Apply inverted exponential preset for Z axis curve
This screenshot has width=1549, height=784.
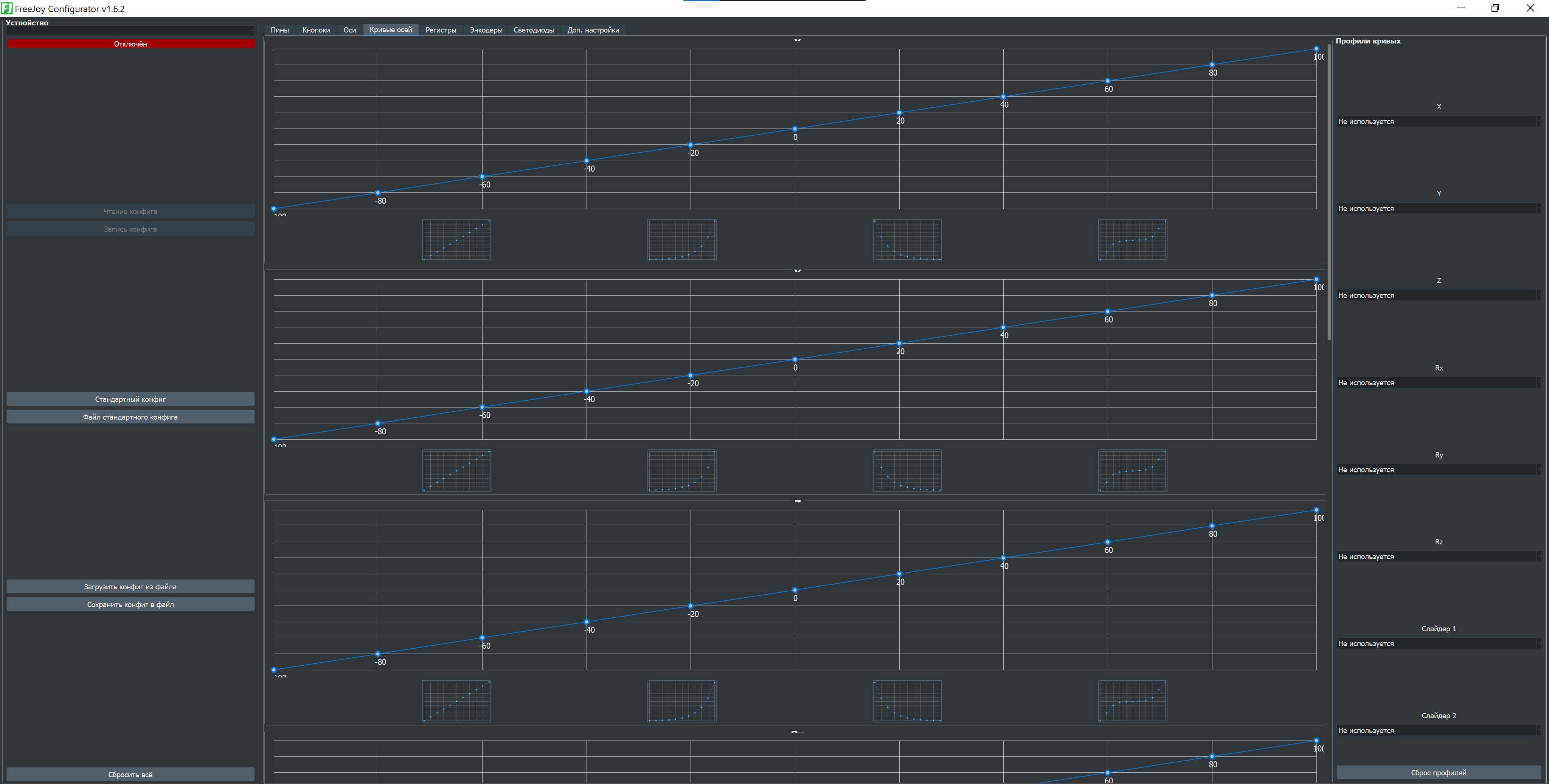[907, 701]
